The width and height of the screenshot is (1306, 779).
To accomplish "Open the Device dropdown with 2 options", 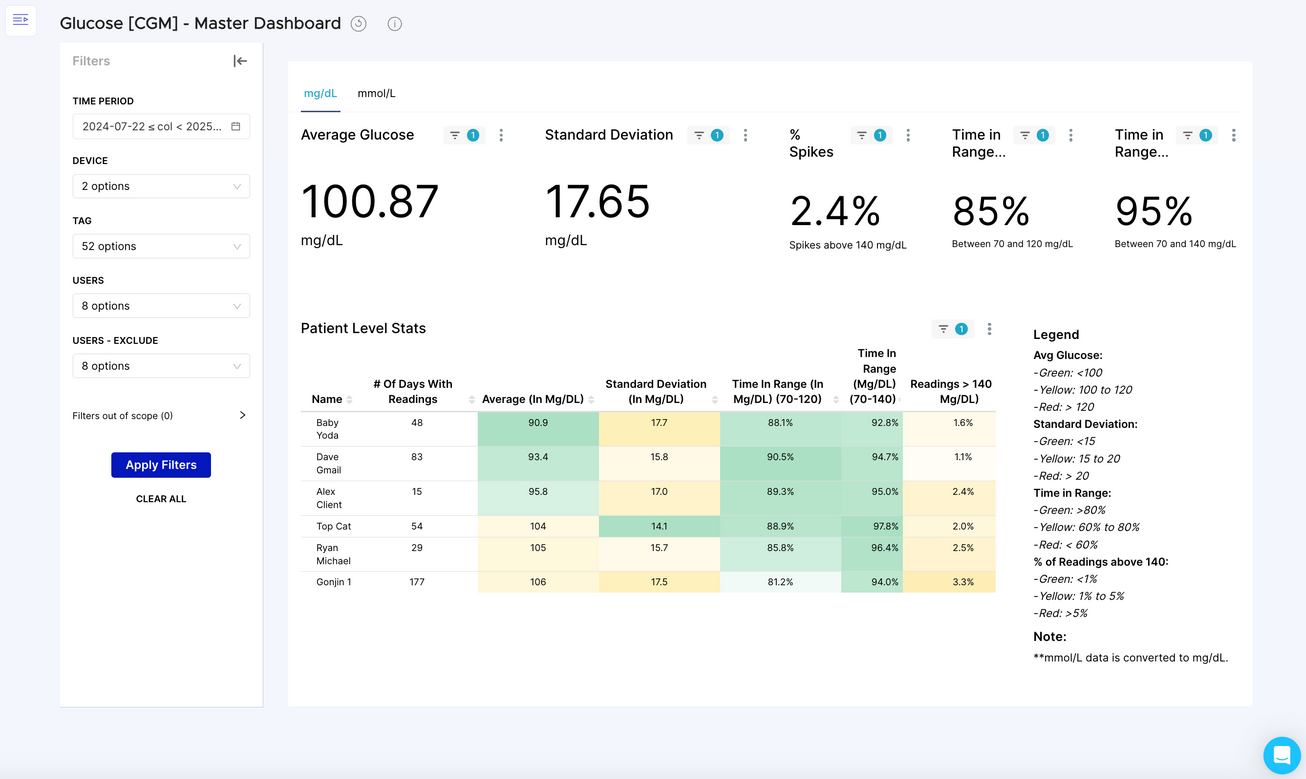I will tap(161, 186).
